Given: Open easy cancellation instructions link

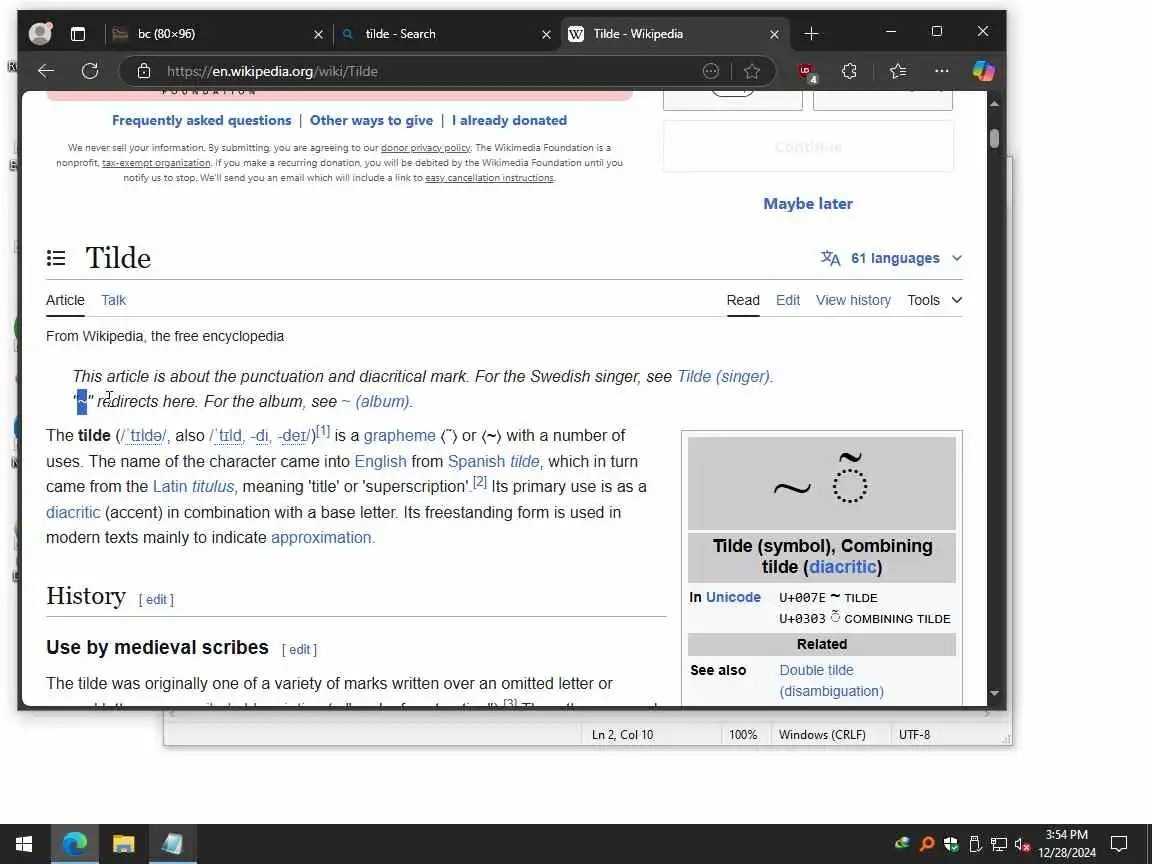Looking at the screenshot, I should pyautogui.click(x=489, y=178).
